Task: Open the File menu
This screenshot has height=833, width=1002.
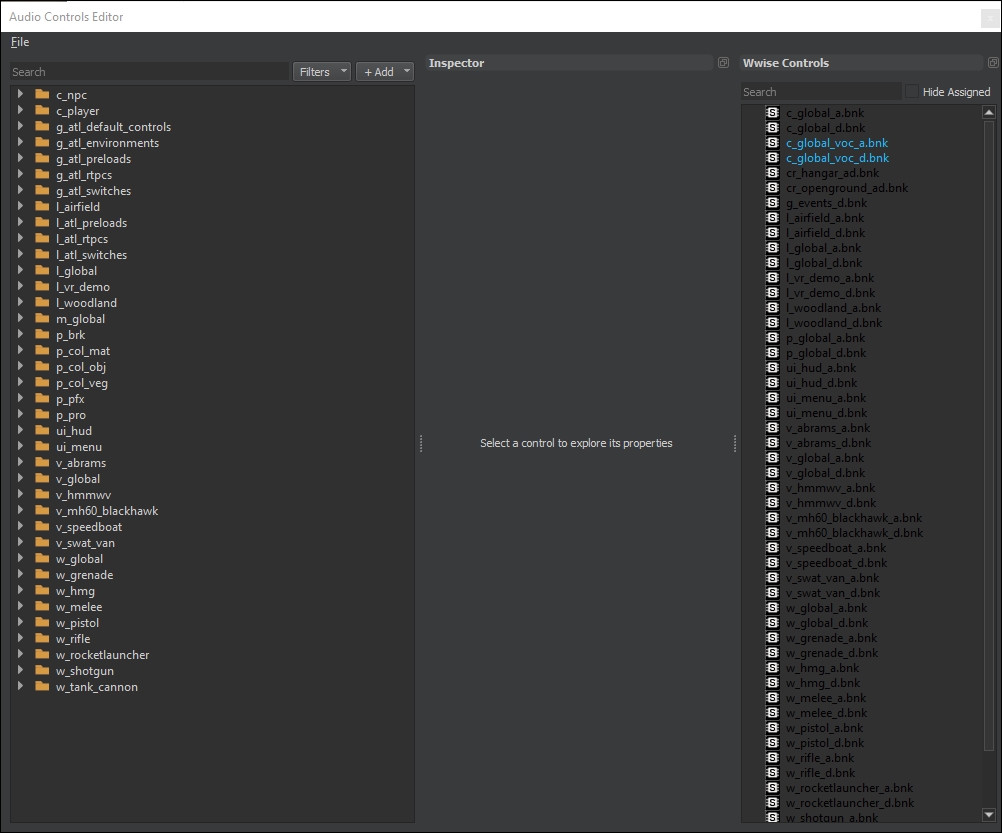Action: 20,42
